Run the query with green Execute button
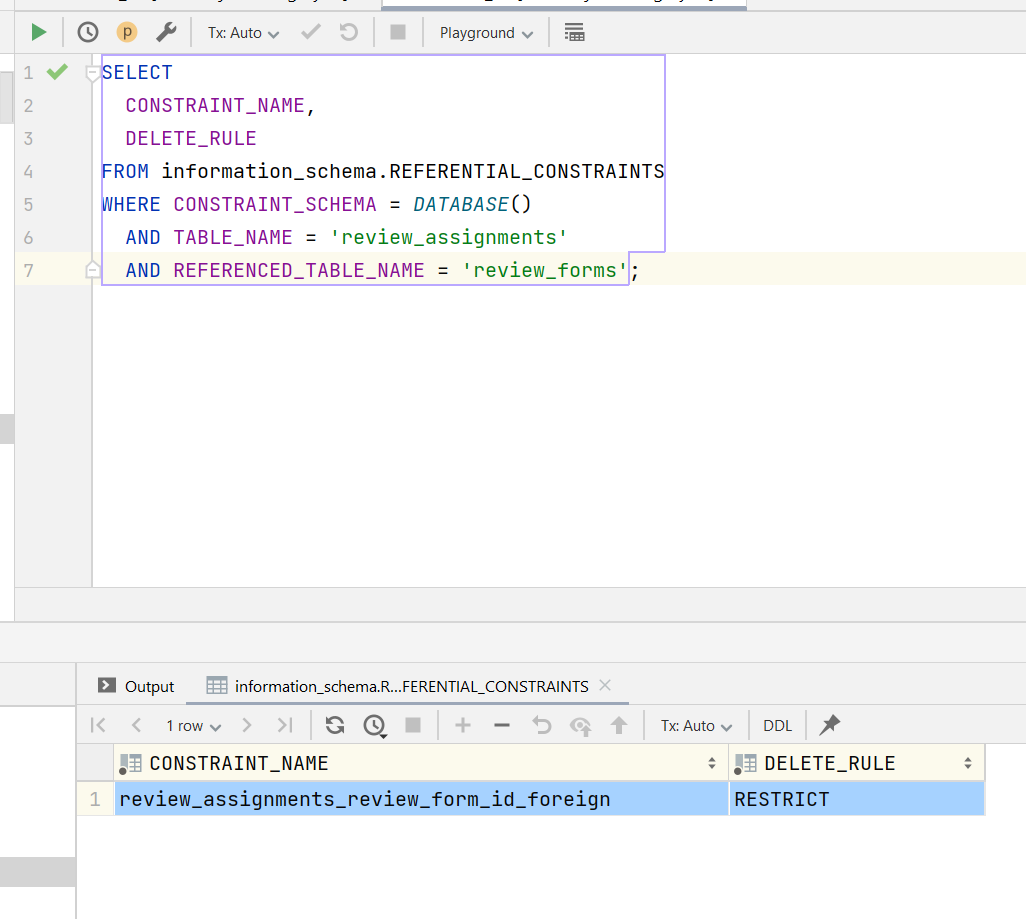 (x=38, y=32)
